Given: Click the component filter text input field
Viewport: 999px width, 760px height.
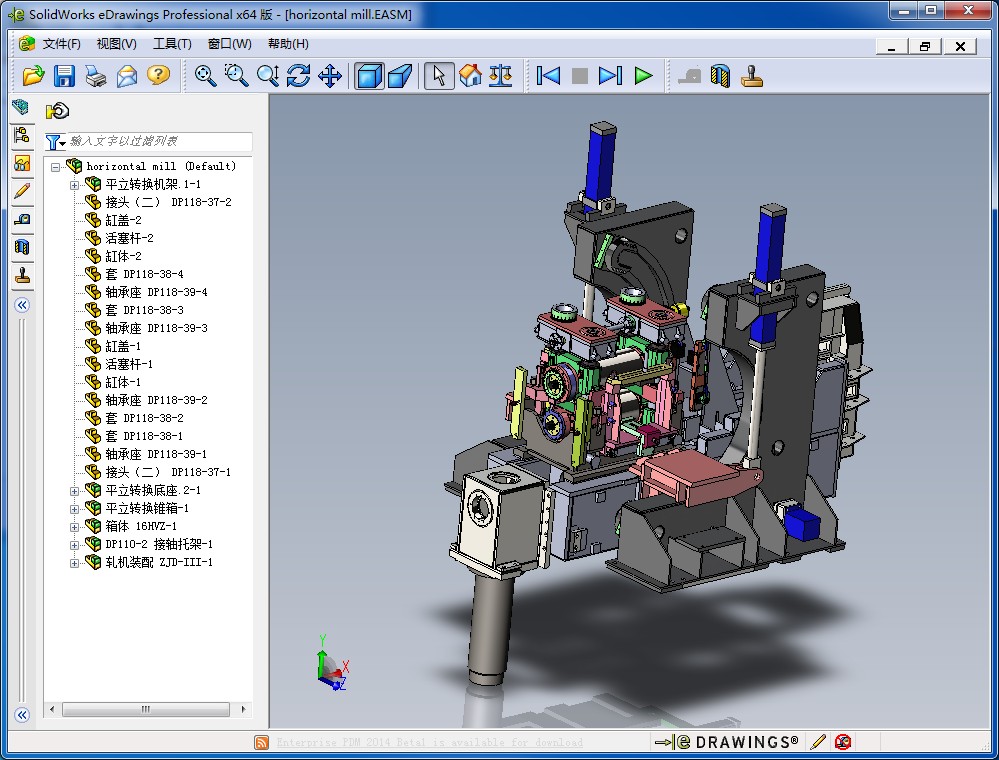Looking at the screenshot, I should coord(158,142).
